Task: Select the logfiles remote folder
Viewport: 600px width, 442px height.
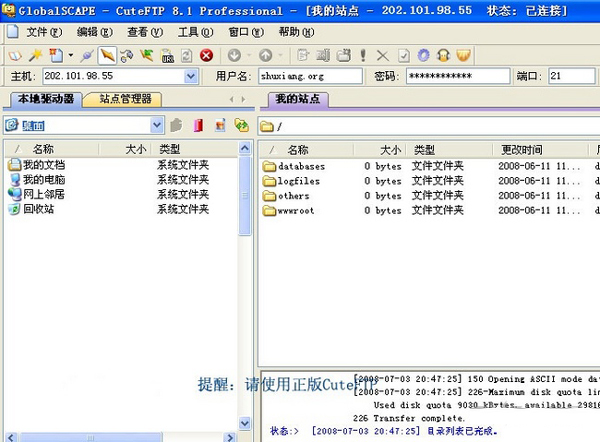Action: pos(291,181)
